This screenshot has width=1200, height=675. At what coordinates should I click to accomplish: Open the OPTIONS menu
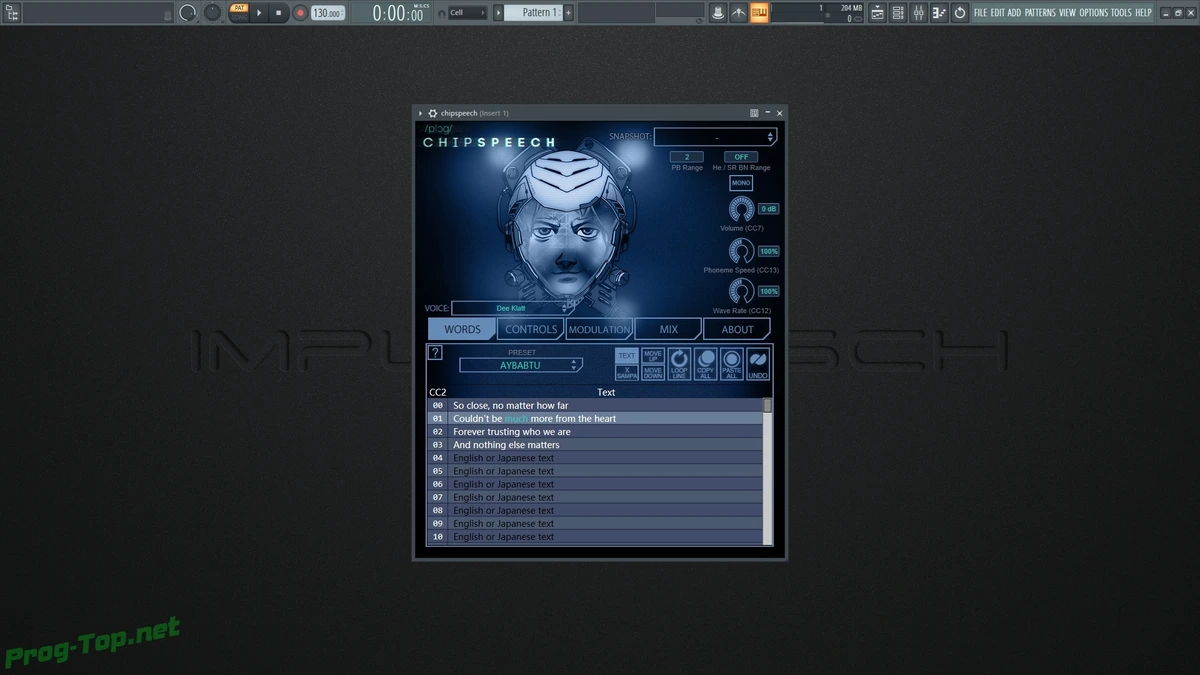1094,13
